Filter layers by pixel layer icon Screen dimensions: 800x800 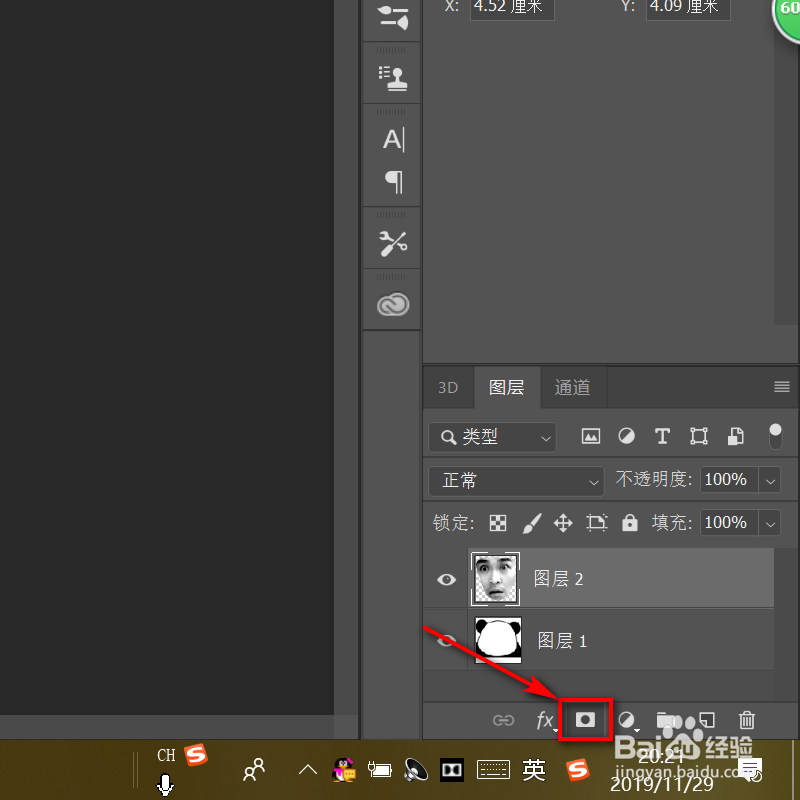590,436
